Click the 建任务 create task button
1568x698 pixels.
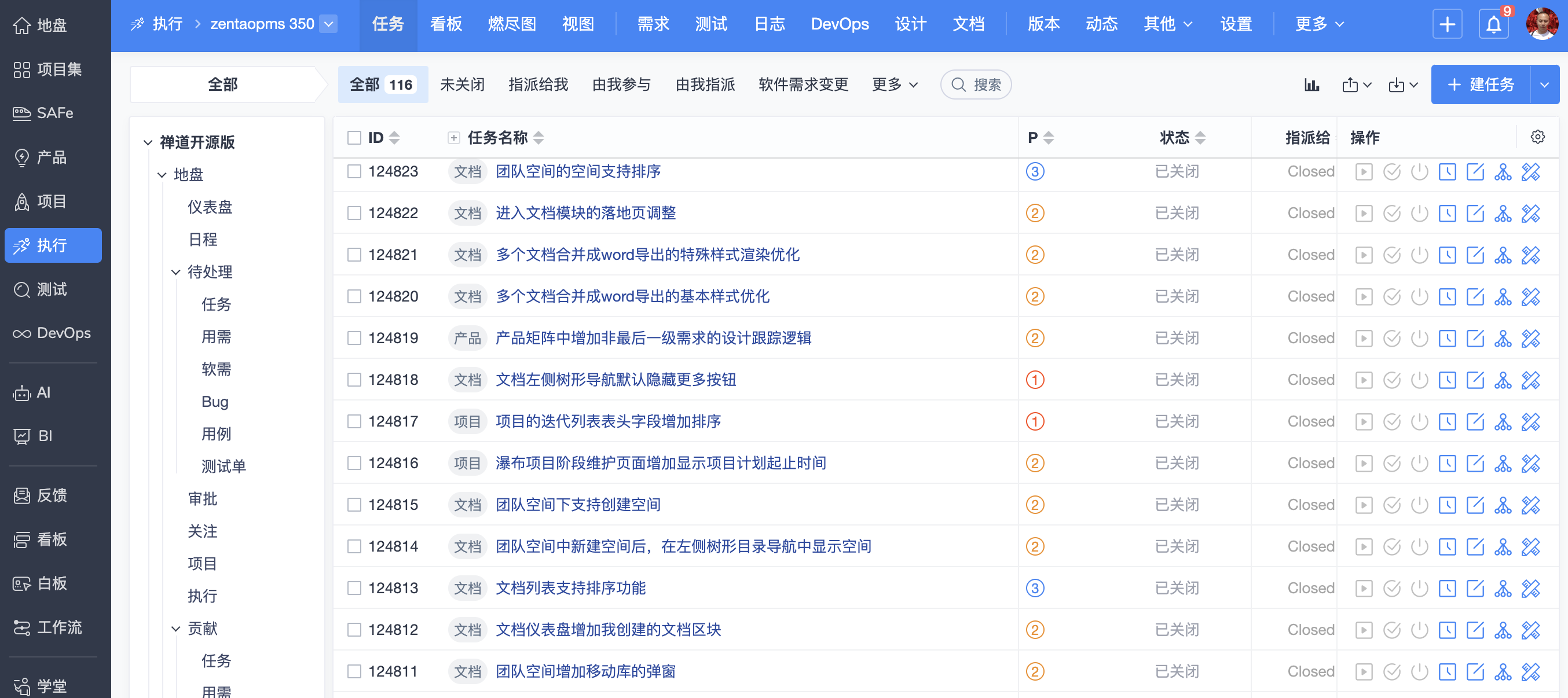1480,85
